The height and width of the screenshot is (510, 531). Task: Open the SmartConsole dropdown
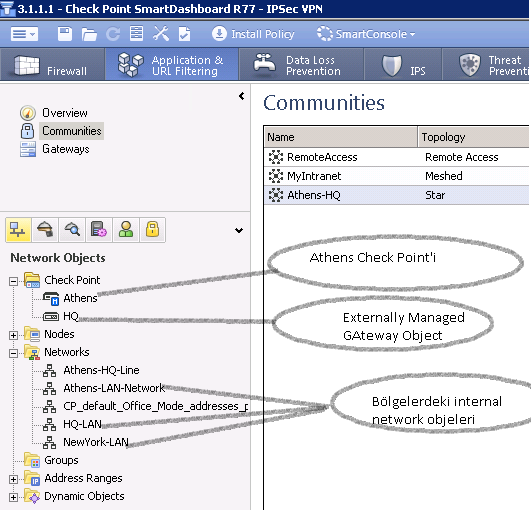366,34
